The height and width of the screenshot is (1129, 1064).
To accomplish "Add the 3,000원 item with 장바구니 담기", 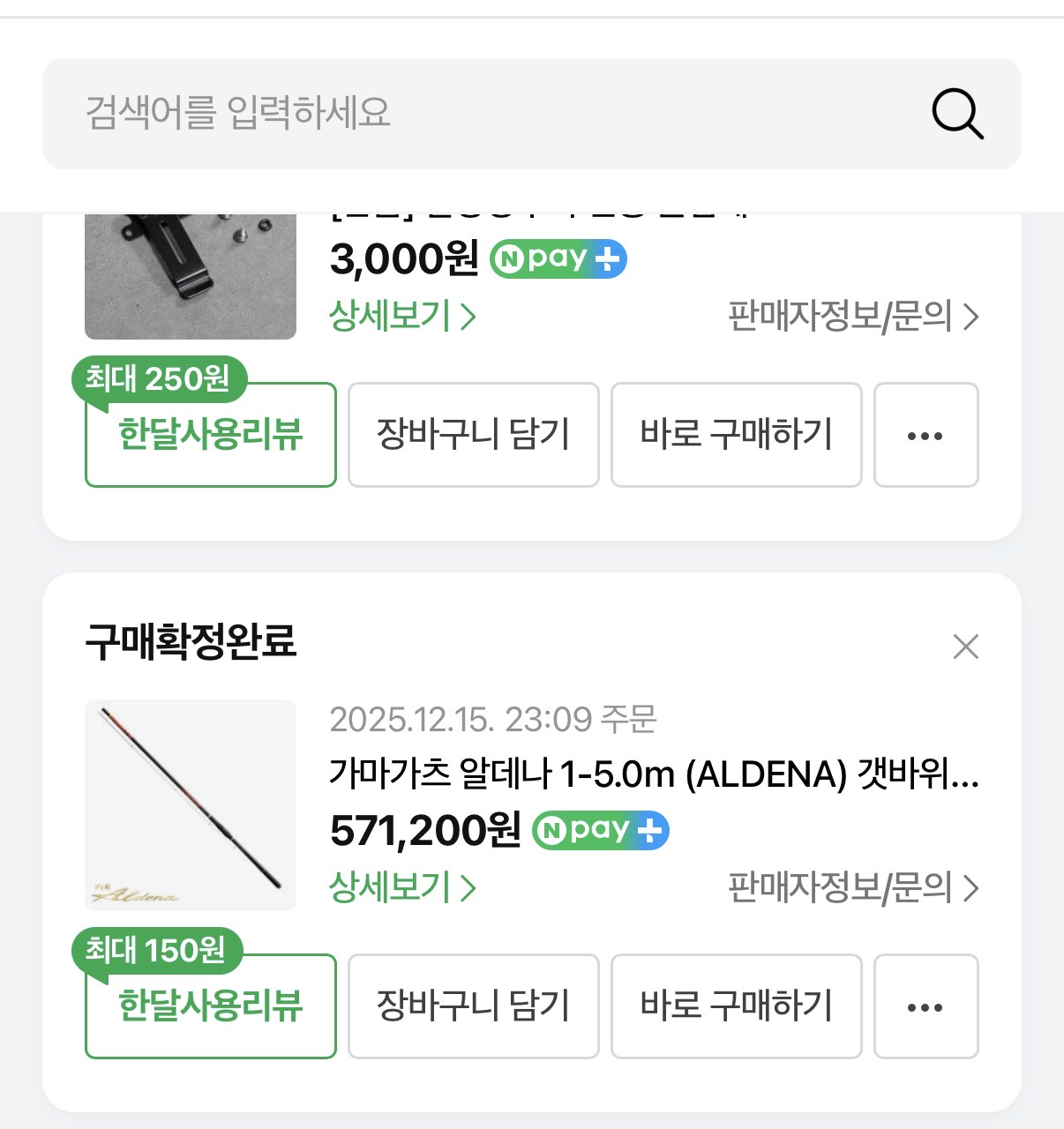I will pos(474,435).
